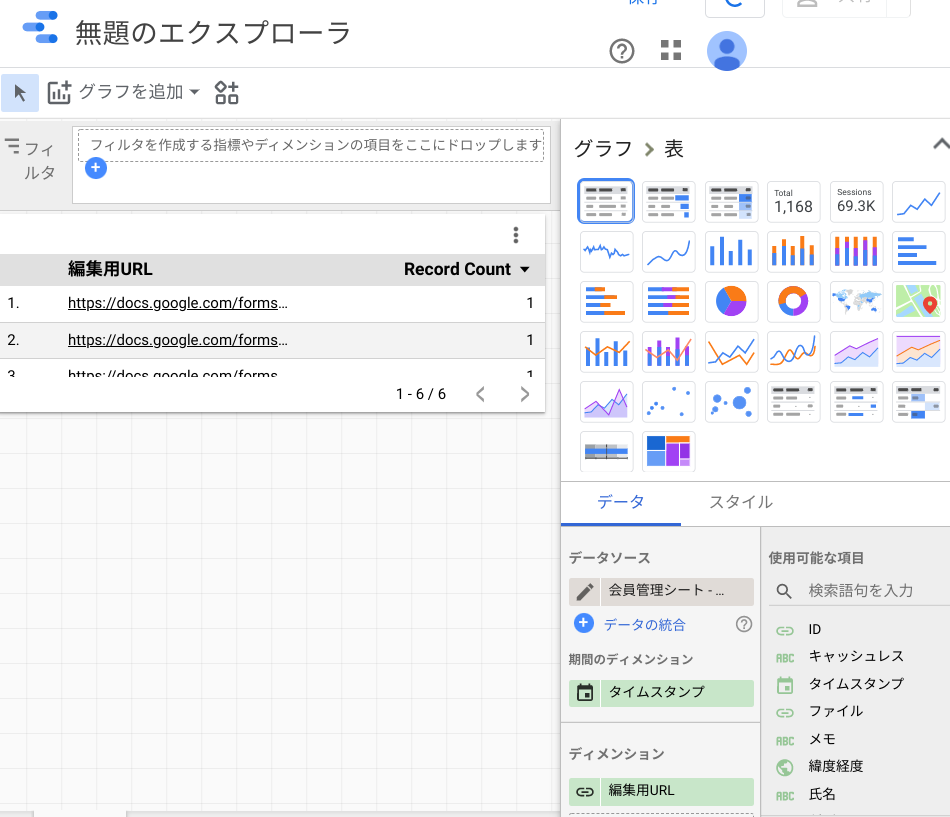Click the 無題のエクスプローラ title
Screen dimensions: 950x817
(213, 33)
